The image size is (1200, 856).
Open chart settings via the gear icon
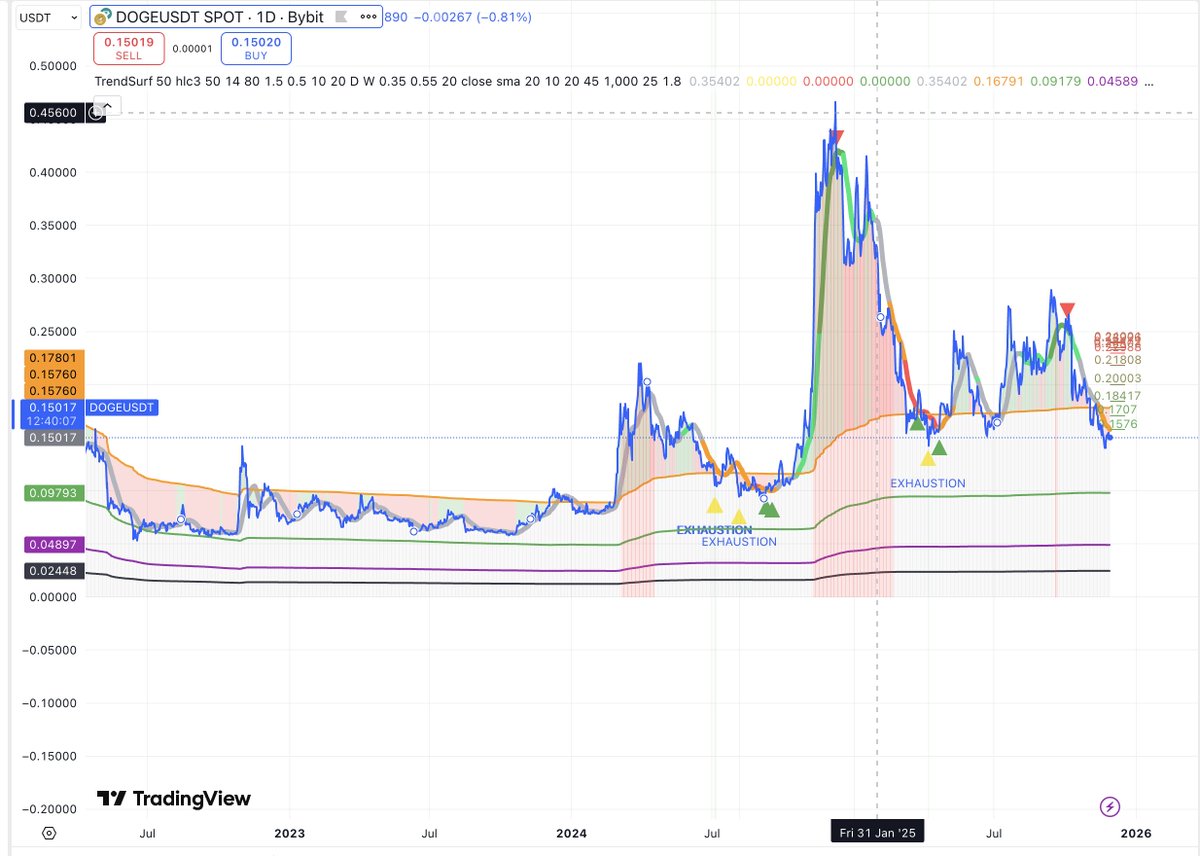click(48, 832)
